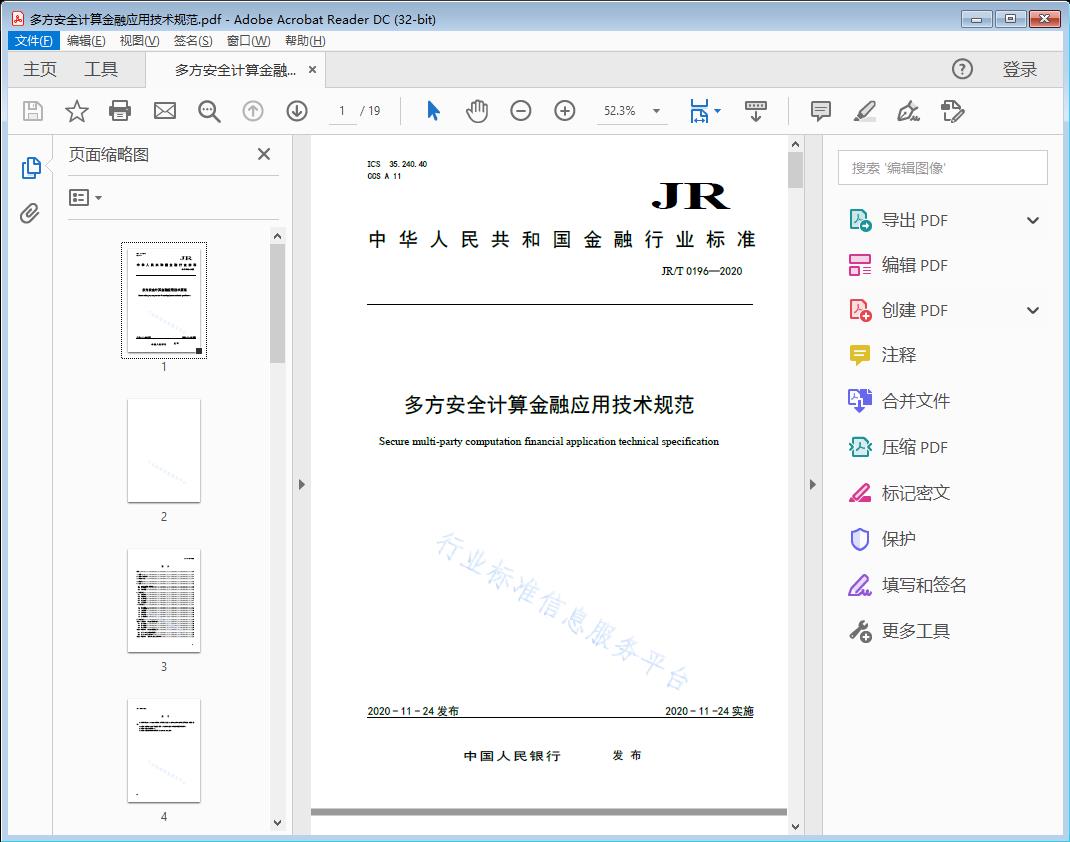
Task: Click the magnifier zoom-out search icon
Action: click(x=209, y=111)
